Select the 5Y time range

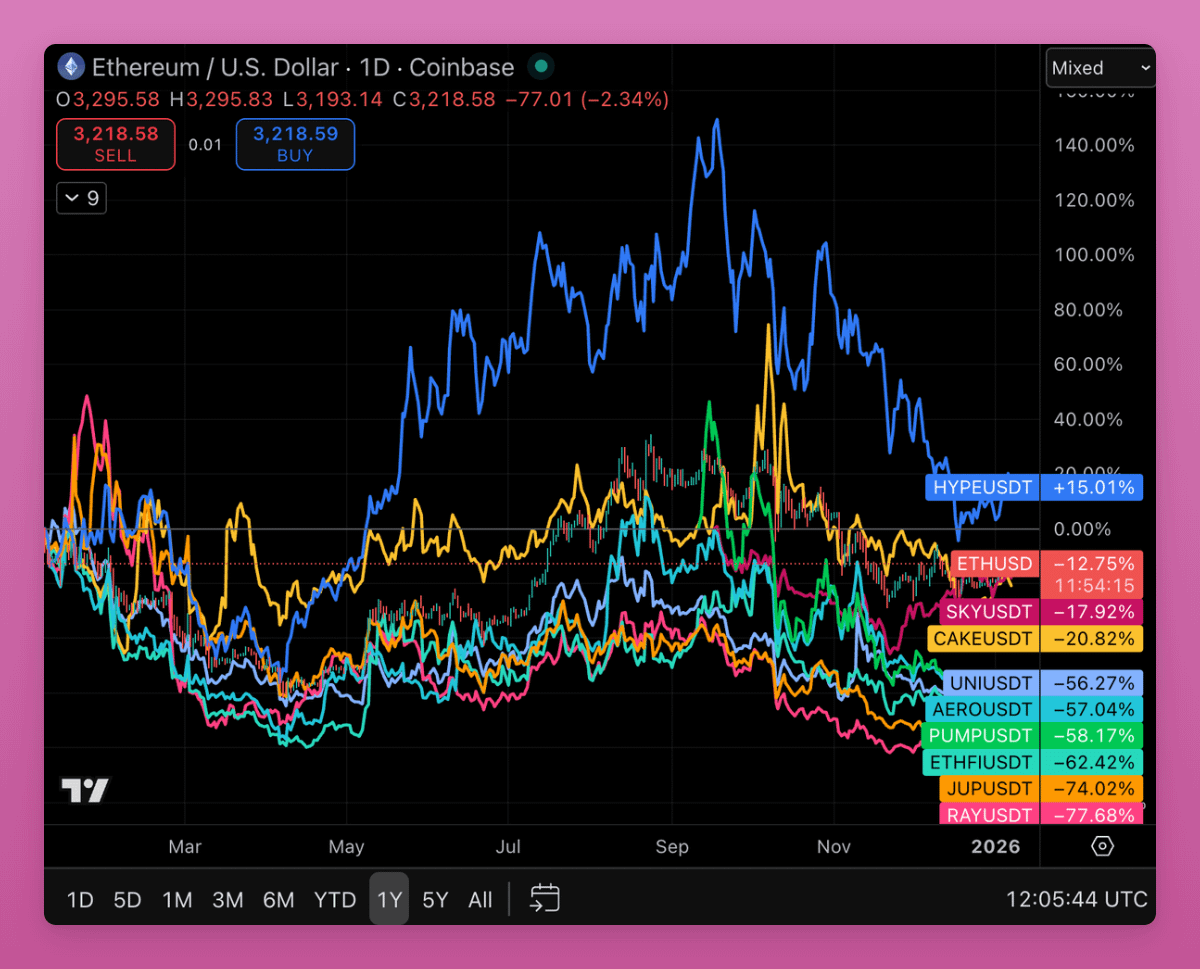coord(435,899)
